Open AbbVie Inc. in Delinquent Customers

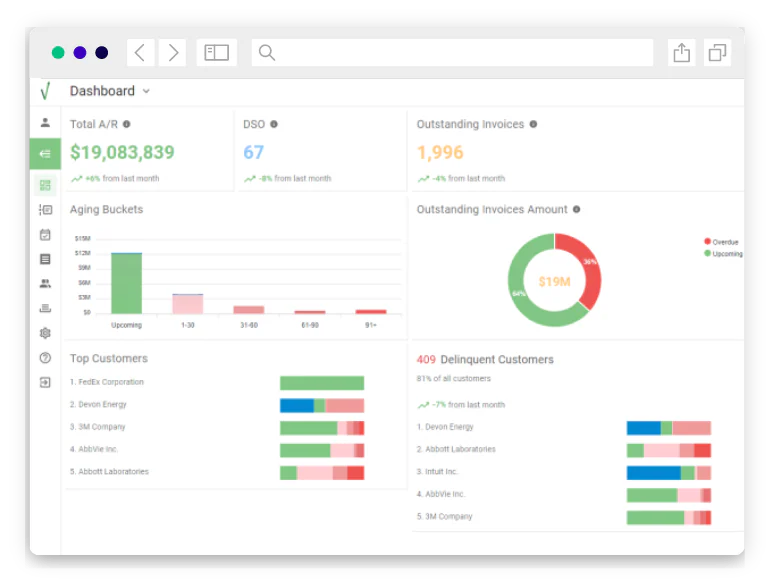pyautogui.click(x=441, y=494)
